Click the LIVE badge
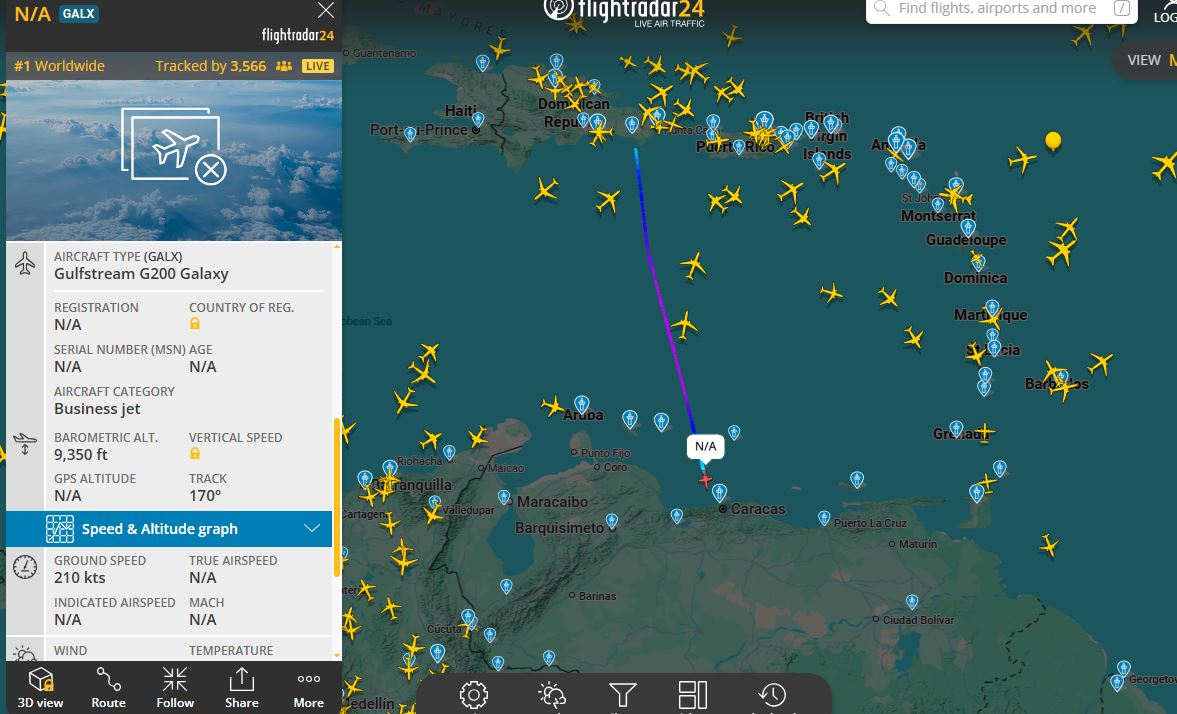1177x714 pixels. 318,66
